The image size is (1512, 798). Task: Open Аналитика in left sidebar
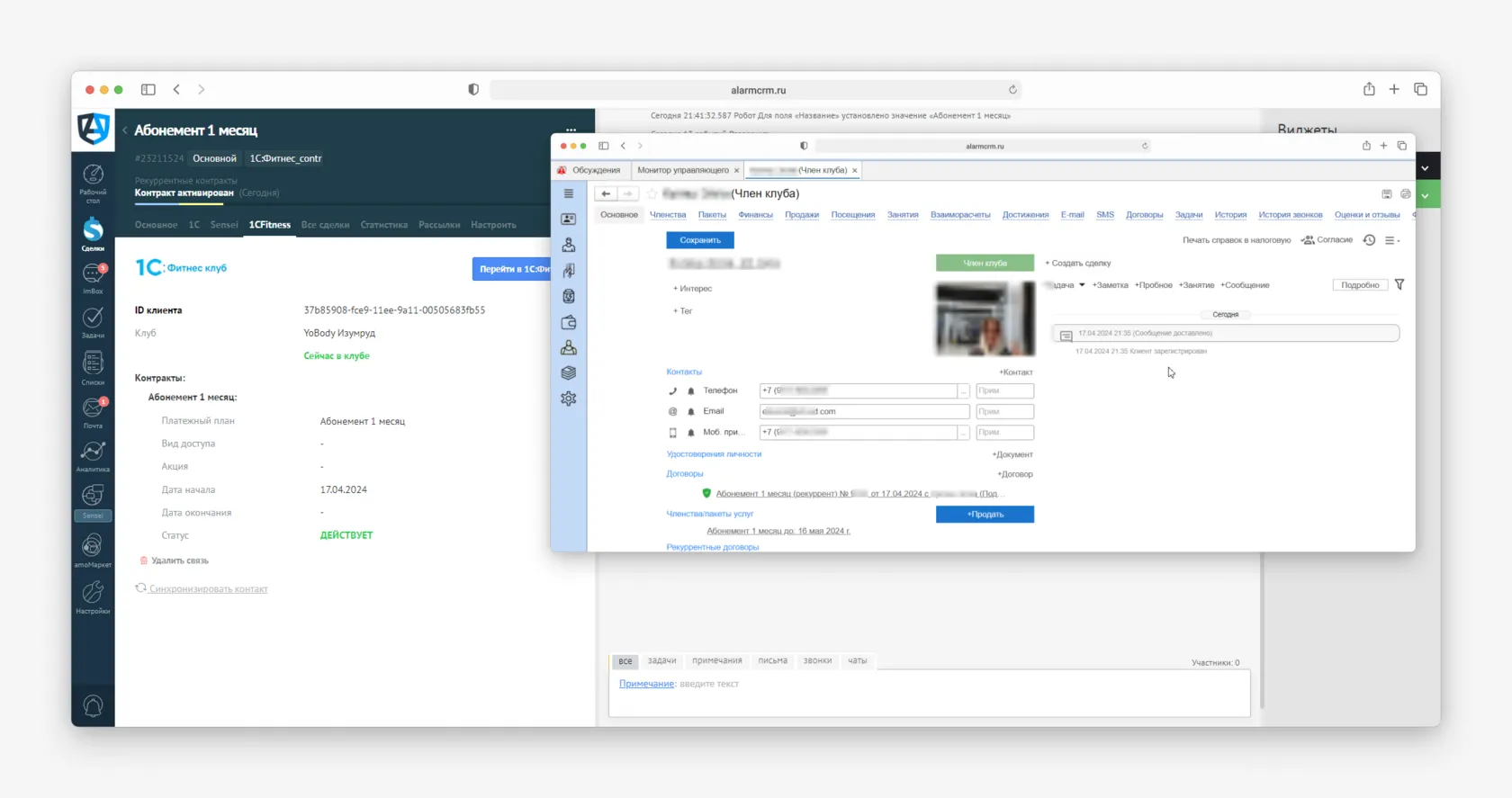coord(93,456)
